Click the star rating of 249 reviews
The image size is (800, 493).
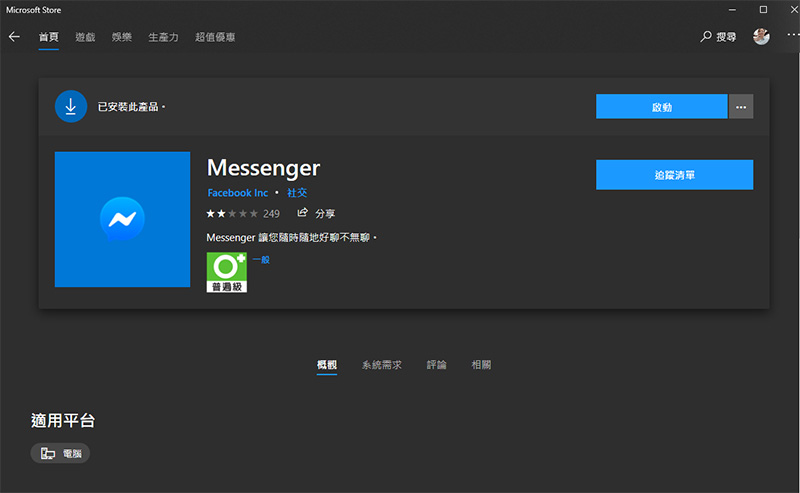(x=243, y=214)
